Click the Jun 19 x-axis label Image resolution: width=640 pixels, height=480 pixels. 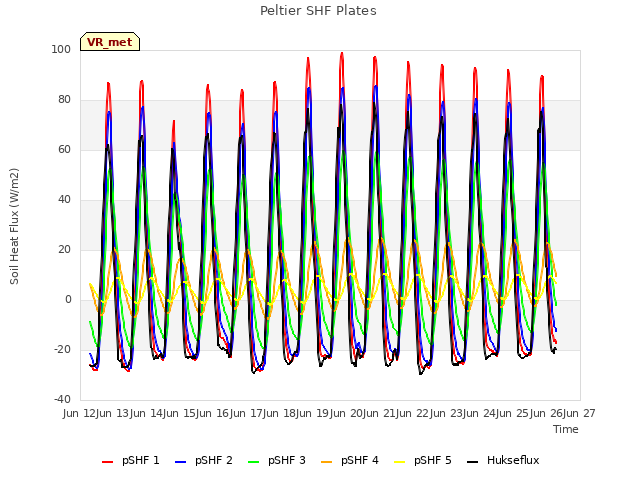tap(313, 413)
